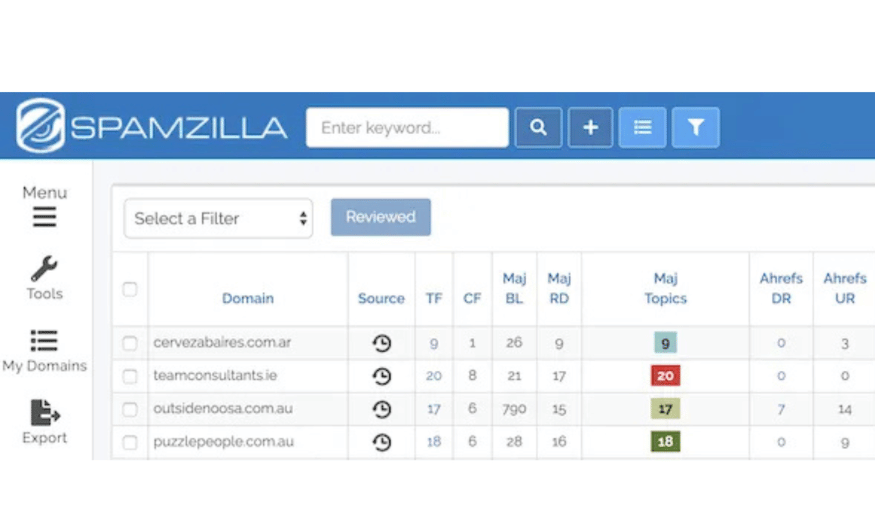Sort by the Source column header

pyautogui.click(x=381, y=298)
